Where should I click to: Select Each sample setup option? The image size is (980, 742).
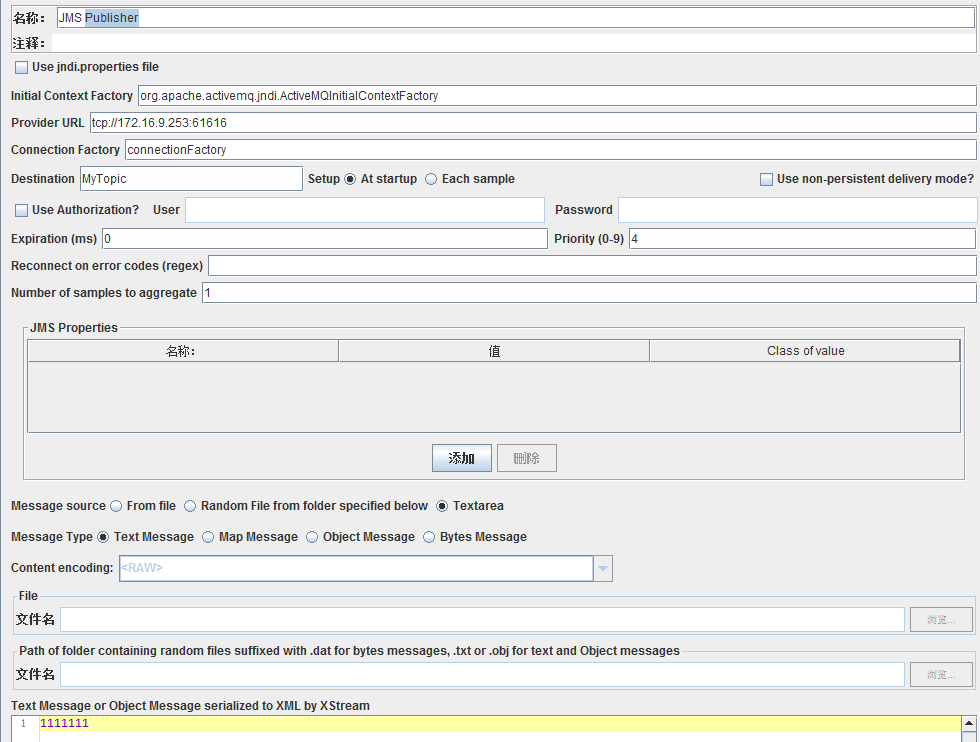pyautogui.click(x=431, y=179)
